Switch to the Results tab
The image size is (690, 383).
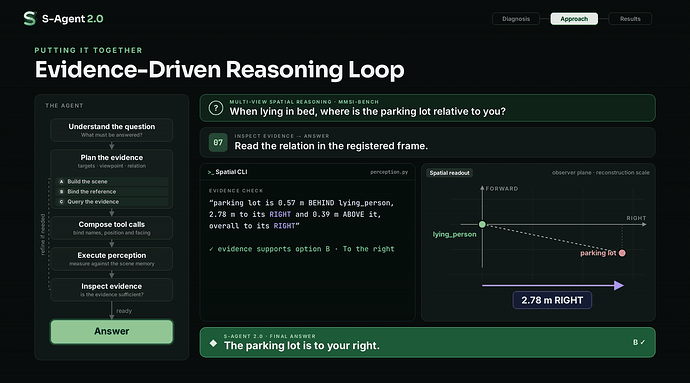pos(630,19)
